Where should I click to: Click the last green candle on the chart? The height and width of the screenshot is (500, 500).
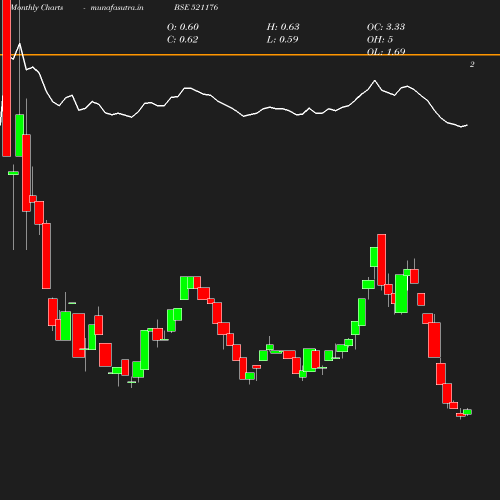[467, 412]
